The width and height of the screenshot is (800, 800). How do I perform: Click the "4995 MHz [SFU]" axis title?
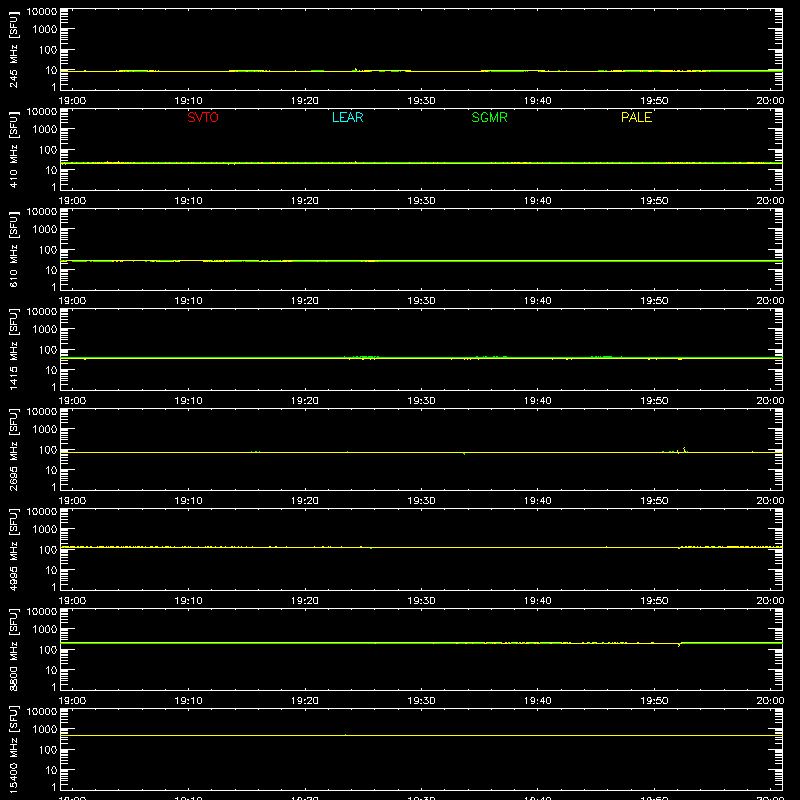[x=13, y=549]
